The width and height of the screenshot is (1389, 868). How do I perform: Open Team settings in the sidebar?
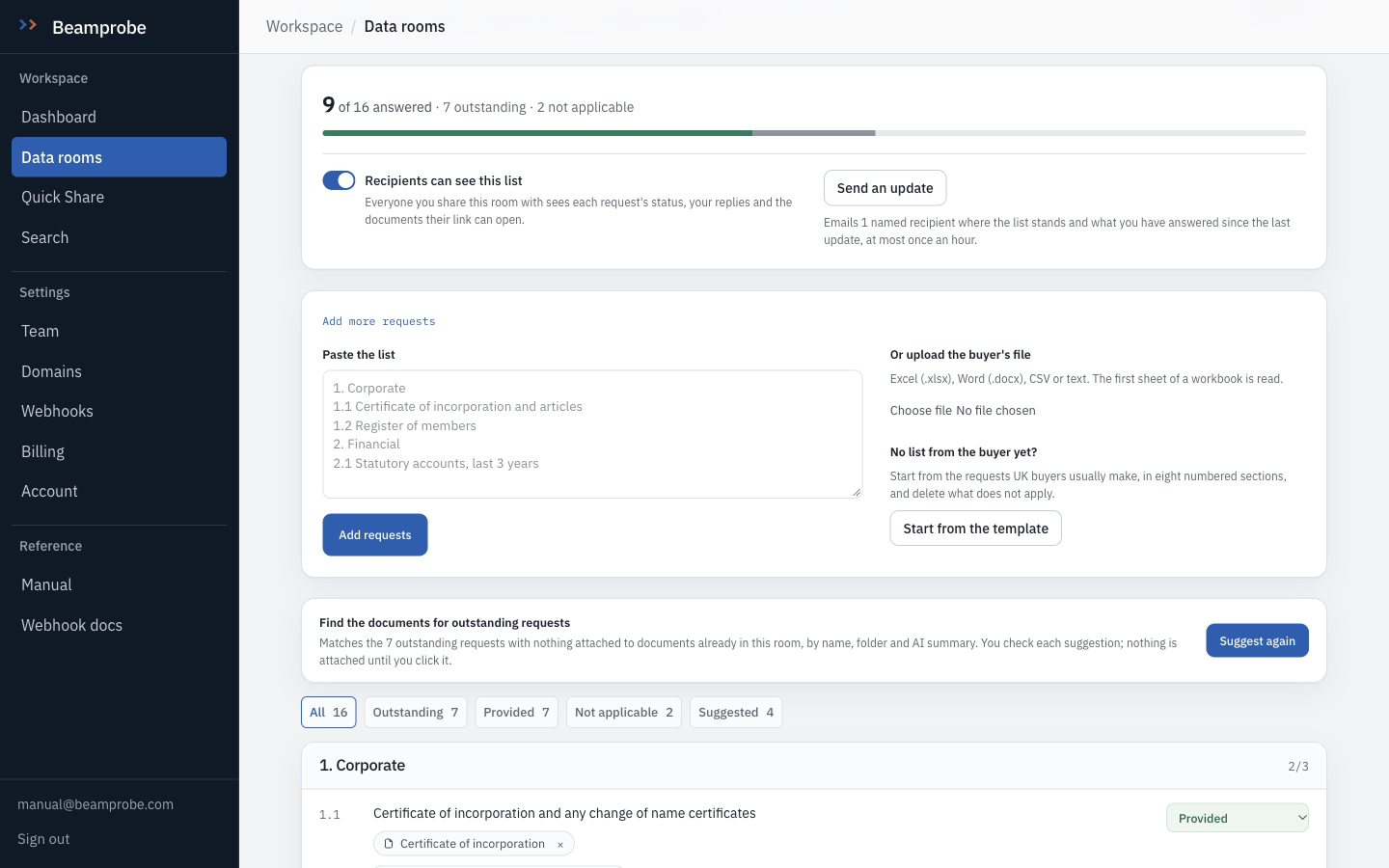(x=119, y=331)
